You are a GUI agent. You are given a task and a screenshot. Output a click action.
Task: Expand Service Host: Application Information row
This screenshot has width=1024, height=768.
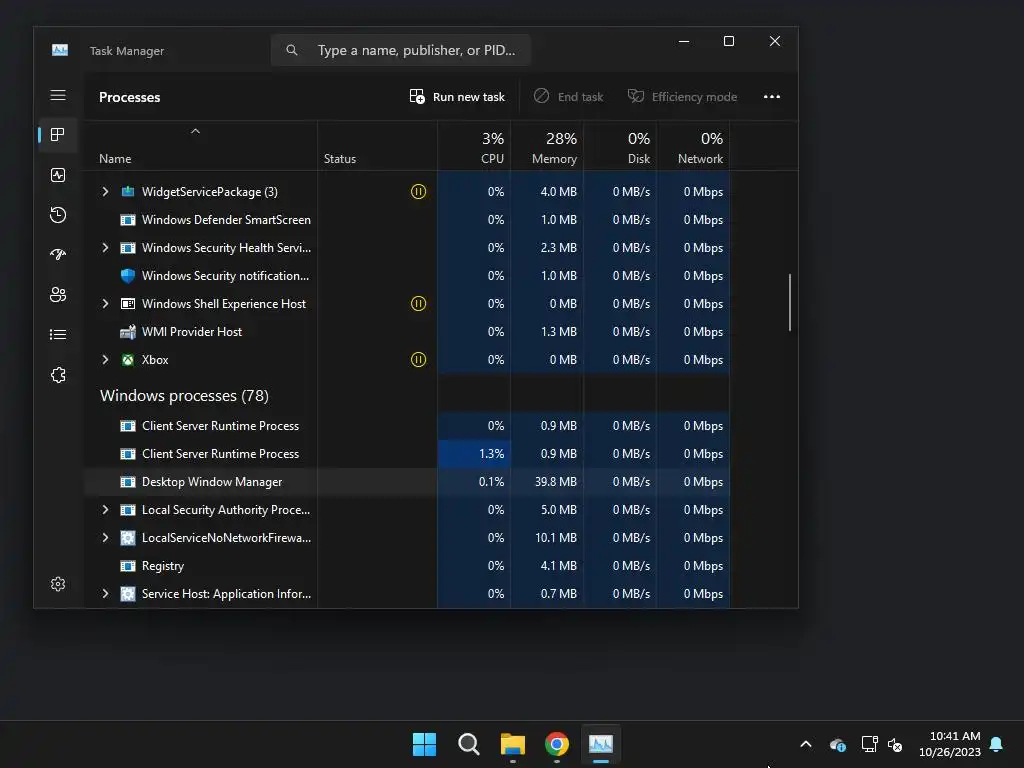(105, 594)
